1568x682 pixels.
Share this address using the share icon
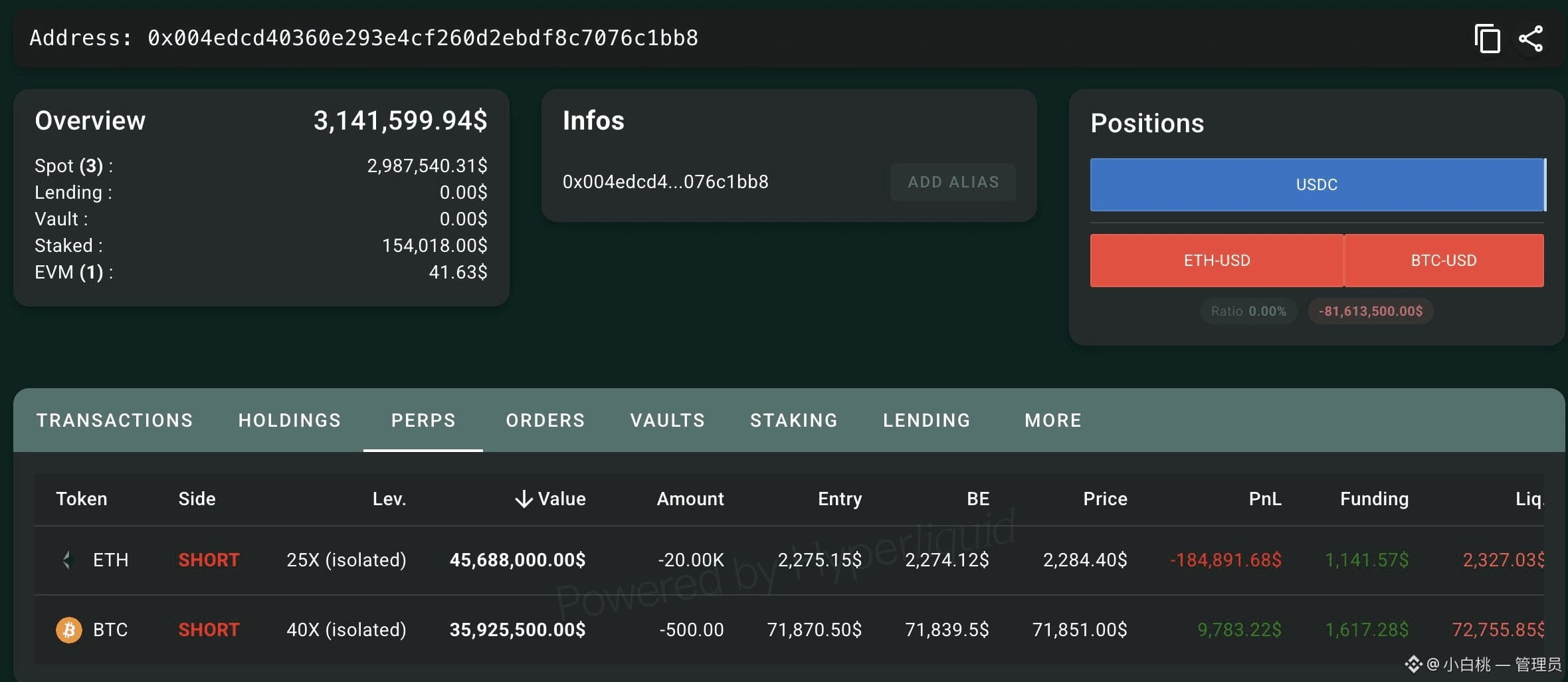pos(1531,39)
